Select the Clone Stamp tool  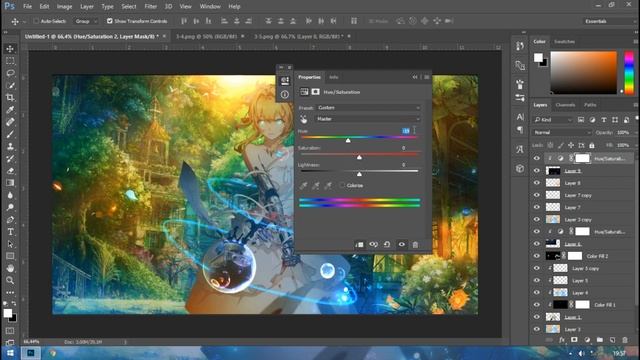click(x=10, y=147)
